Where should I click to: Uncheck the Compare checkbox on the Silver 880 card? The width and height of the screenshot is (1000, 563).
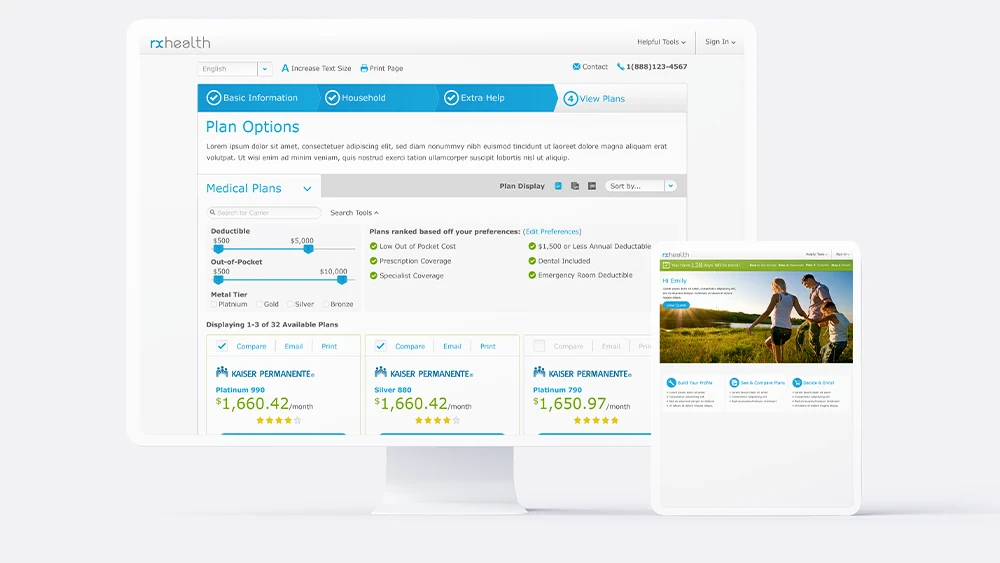(x=380, y=346)
